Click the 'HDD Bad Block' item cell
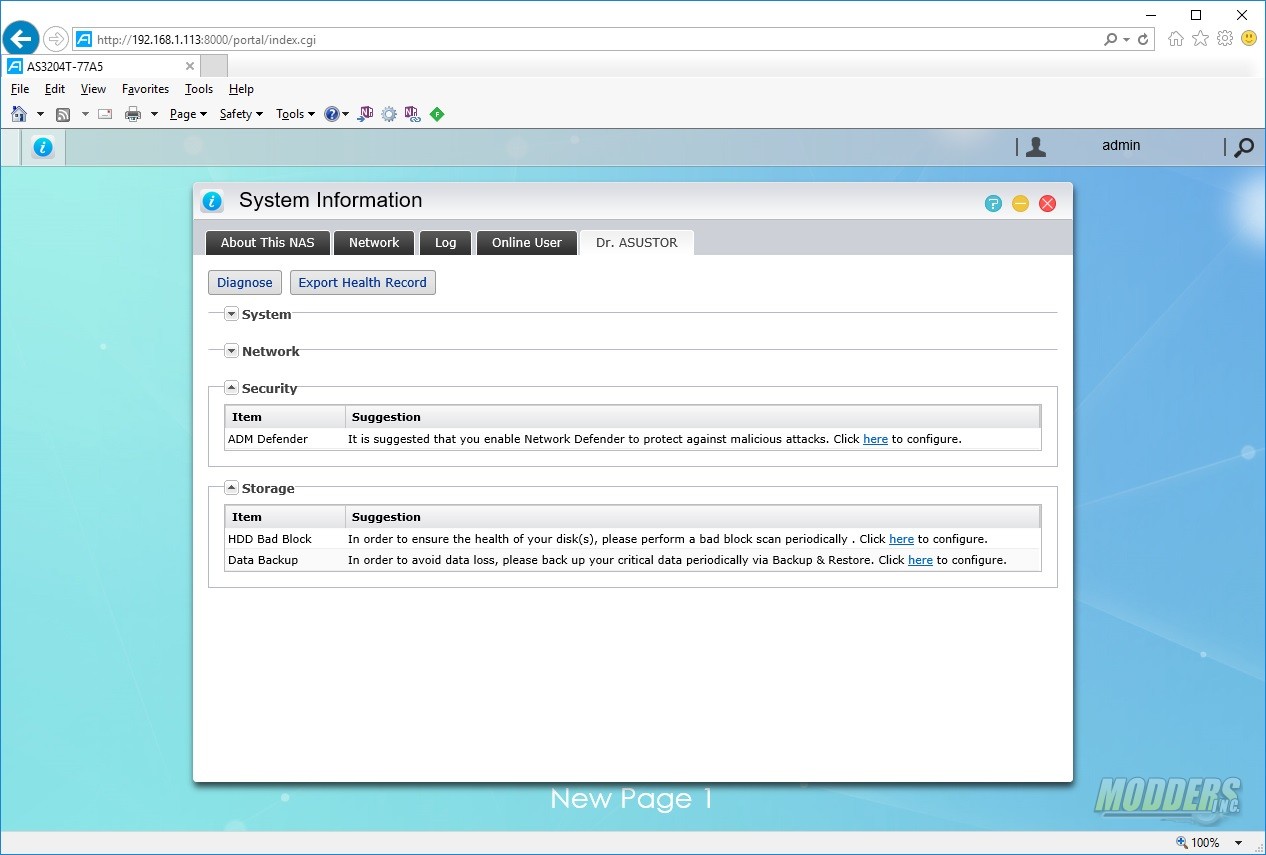Viewport: 1266px width, 855px height. [285, 539]
